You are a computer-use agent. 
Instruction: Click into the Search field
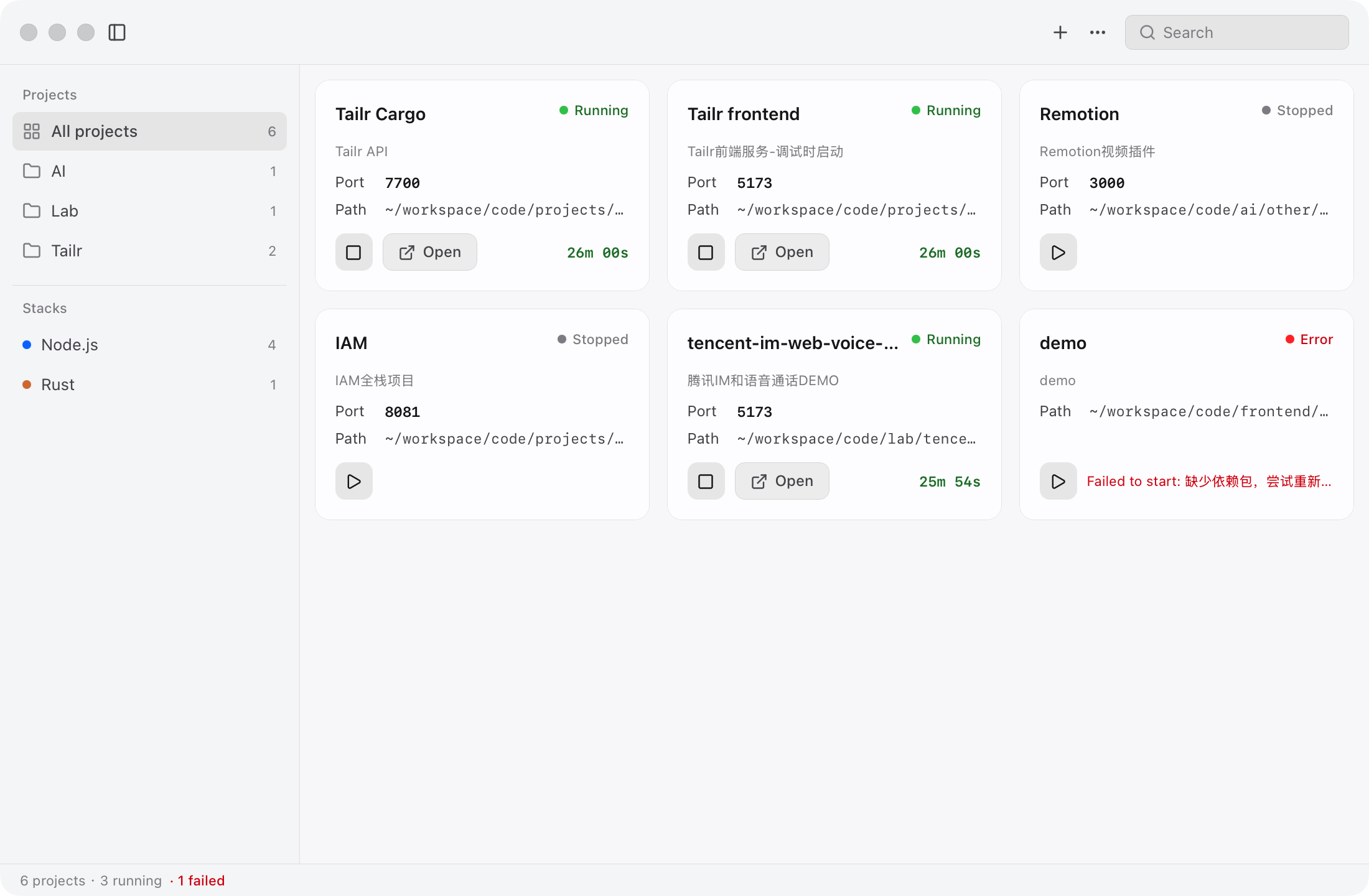tap(1236, 32)
